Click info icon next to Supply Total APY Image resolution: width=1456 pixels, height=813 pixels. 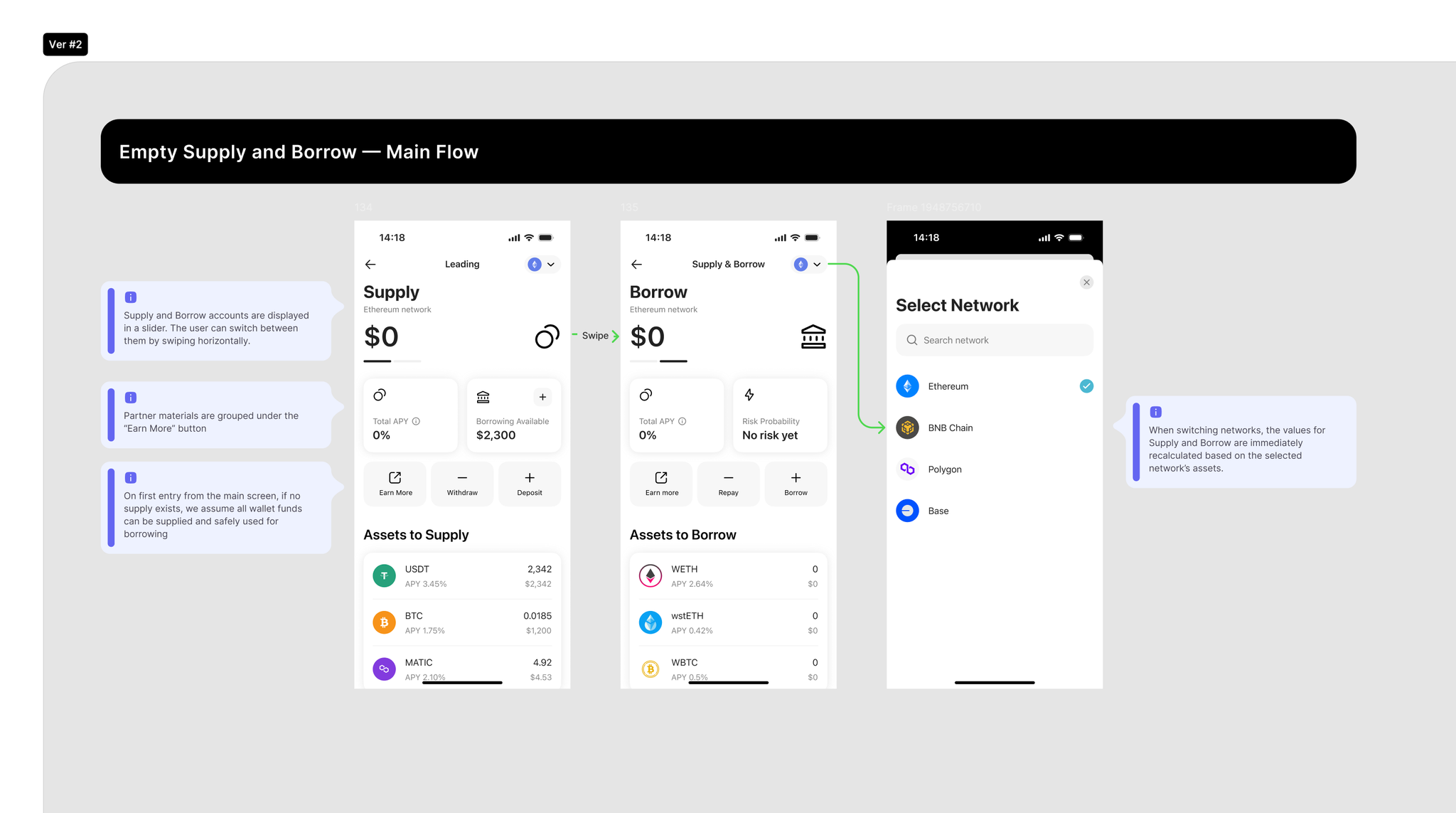tap(417, 421)
